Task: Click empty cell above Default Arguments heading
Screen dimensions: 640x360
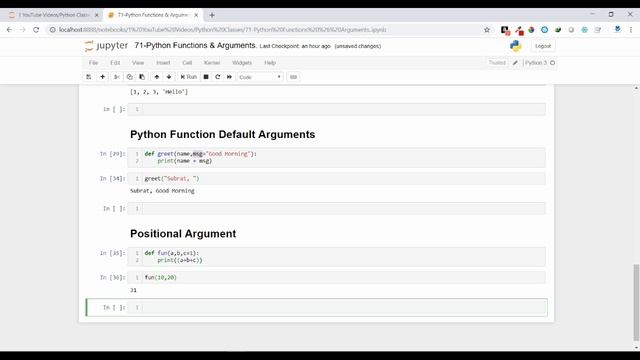Action: (336, 109)
